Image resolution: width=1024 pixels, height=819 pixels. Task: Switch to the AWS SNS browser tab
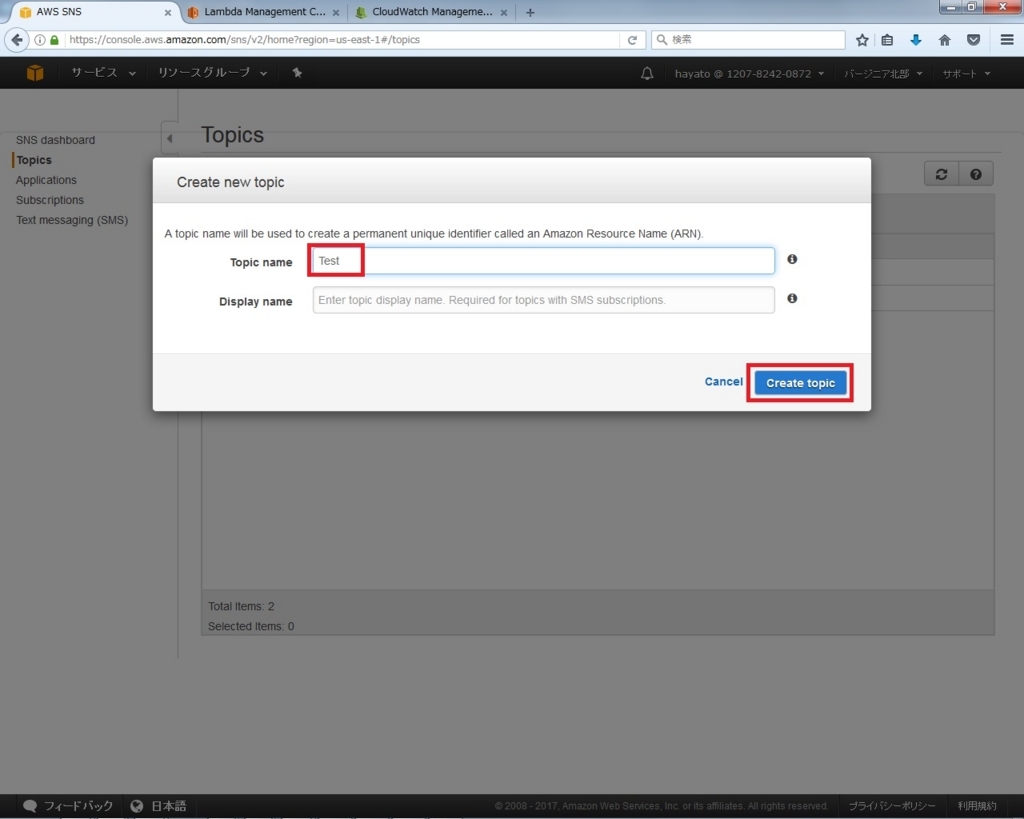(x=91, y=12)
